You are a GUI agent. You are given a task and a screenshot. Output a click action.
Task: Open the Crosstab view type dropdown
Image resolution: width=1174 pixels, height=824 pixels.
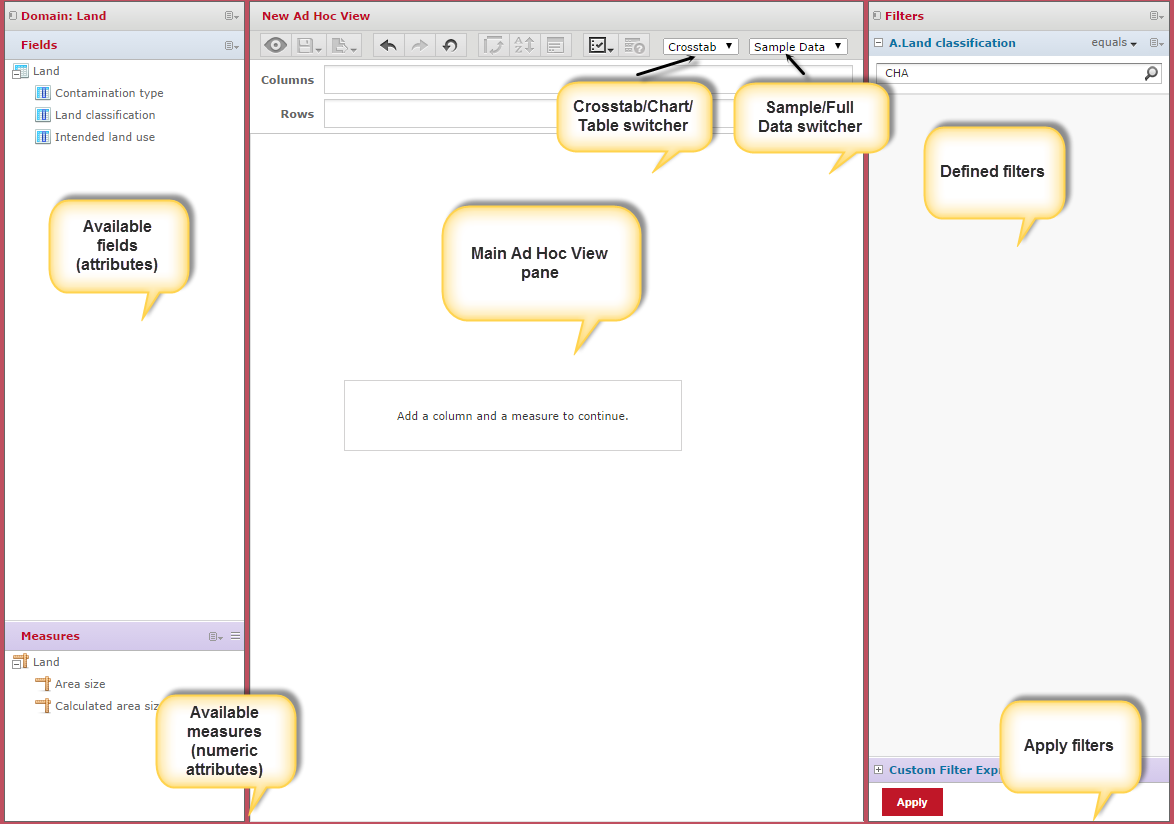[x=700, y=47]
